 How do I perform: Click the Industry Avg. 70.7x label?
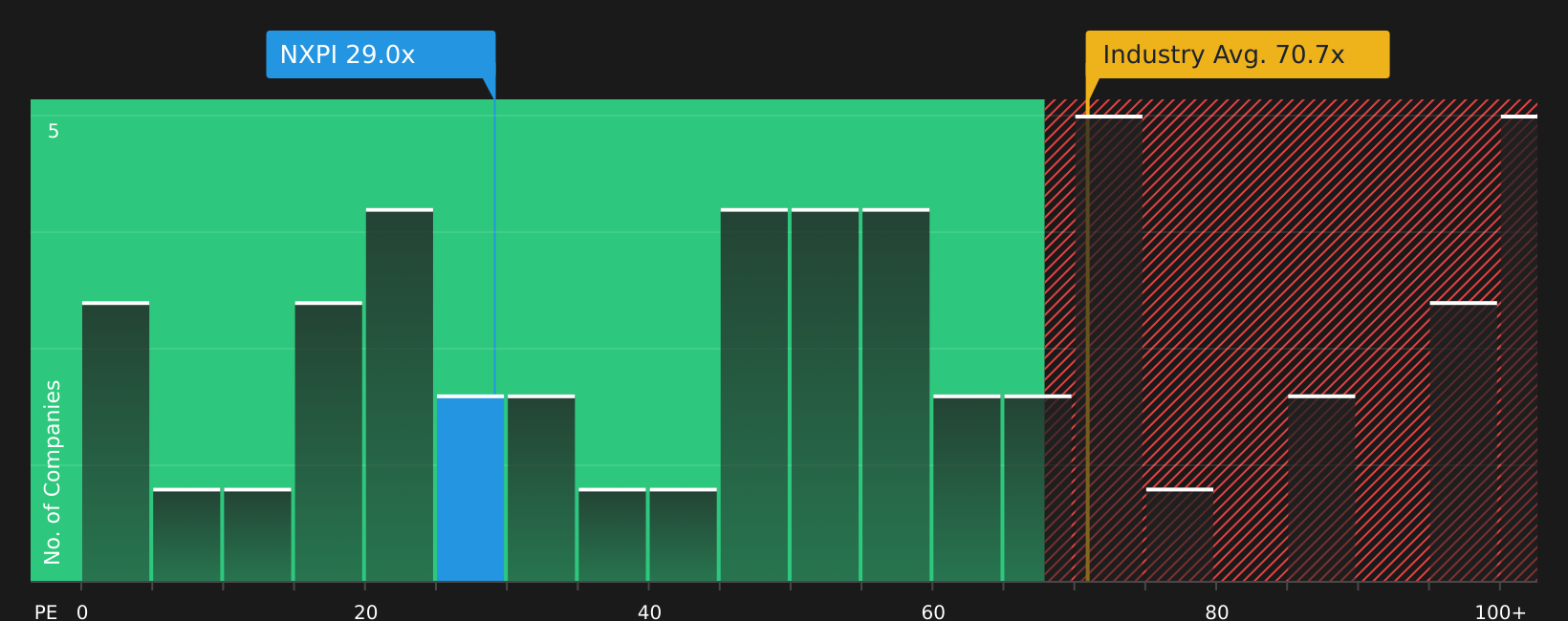pyautogui.click(x=1237, y=54)
